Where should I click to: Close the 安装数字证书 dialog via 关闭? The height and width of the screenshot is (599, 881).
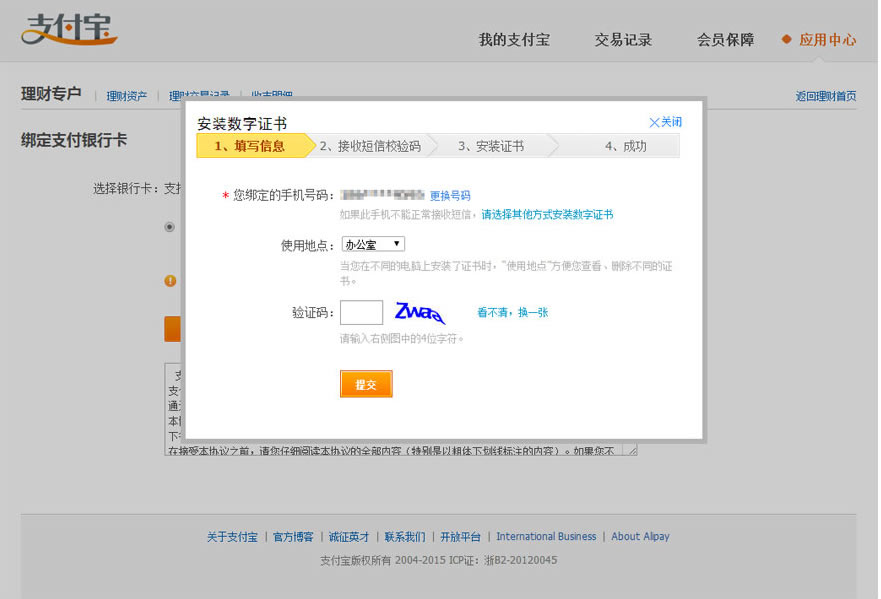[x=665, y=122]
